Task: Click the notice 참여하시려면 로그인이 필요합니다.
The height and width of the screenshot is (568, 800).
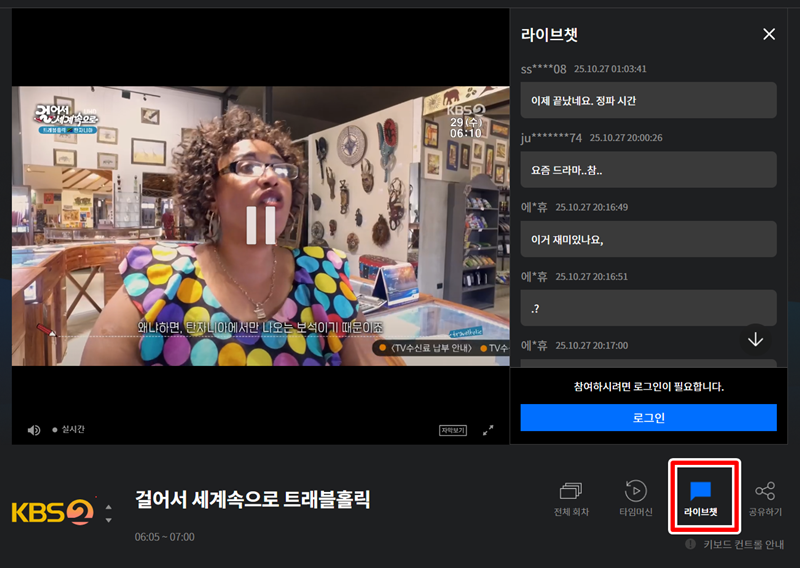Action: pos(648,386)
